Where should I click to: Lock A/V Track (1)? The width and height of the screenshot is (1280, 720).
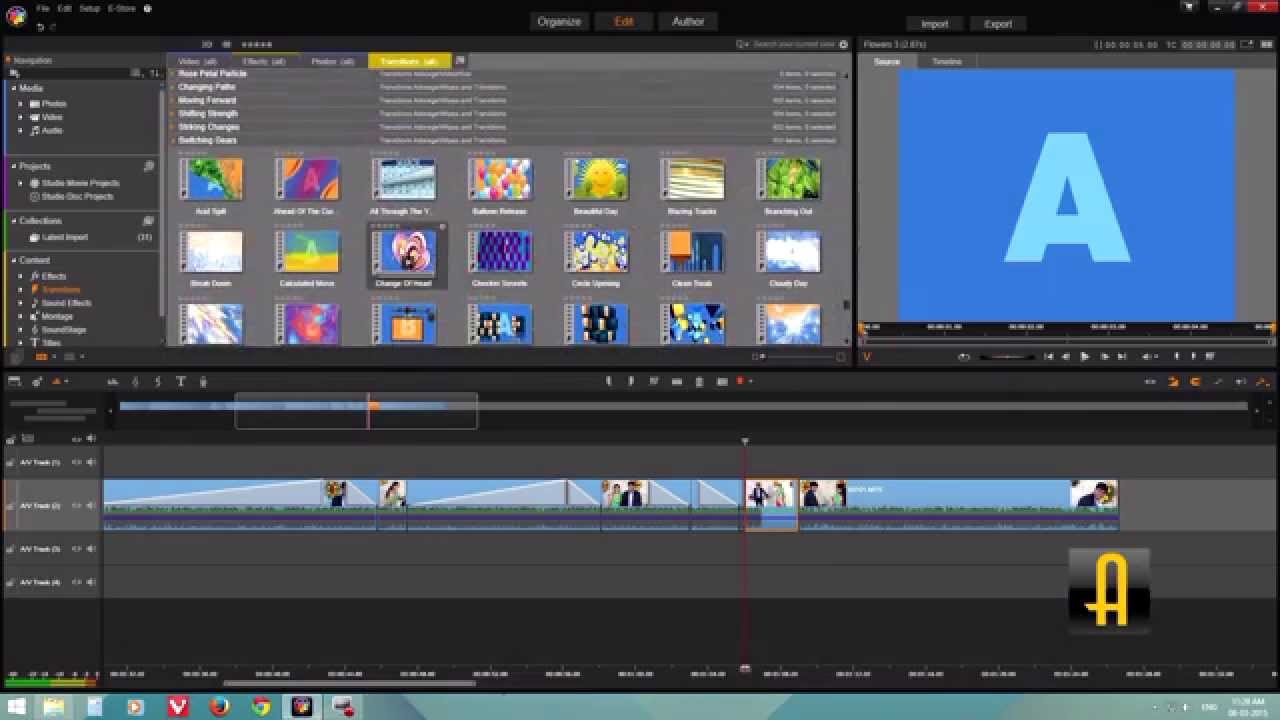click(11, 462)
